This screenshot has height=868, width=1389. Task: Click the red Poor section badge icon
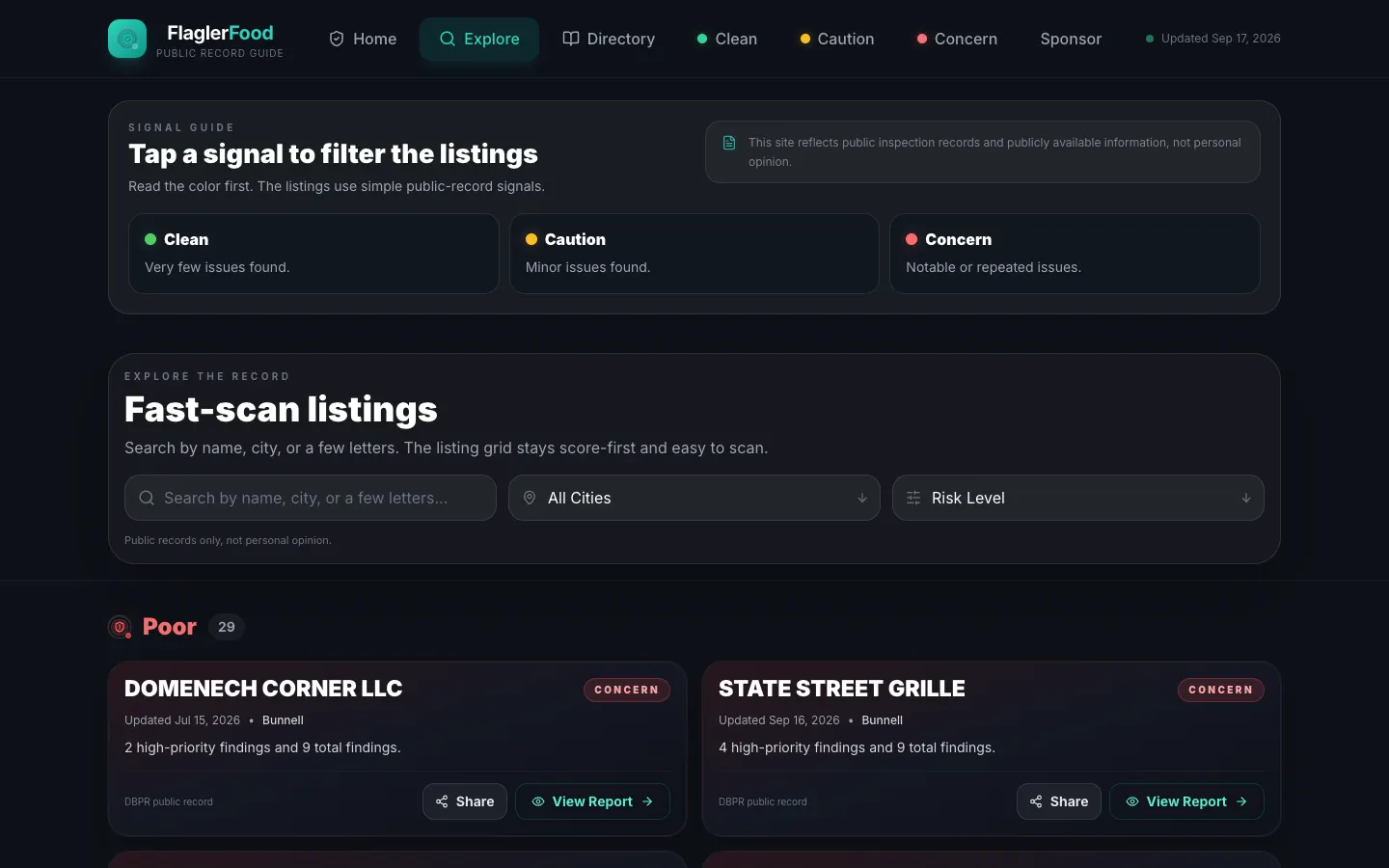point(120,627)
